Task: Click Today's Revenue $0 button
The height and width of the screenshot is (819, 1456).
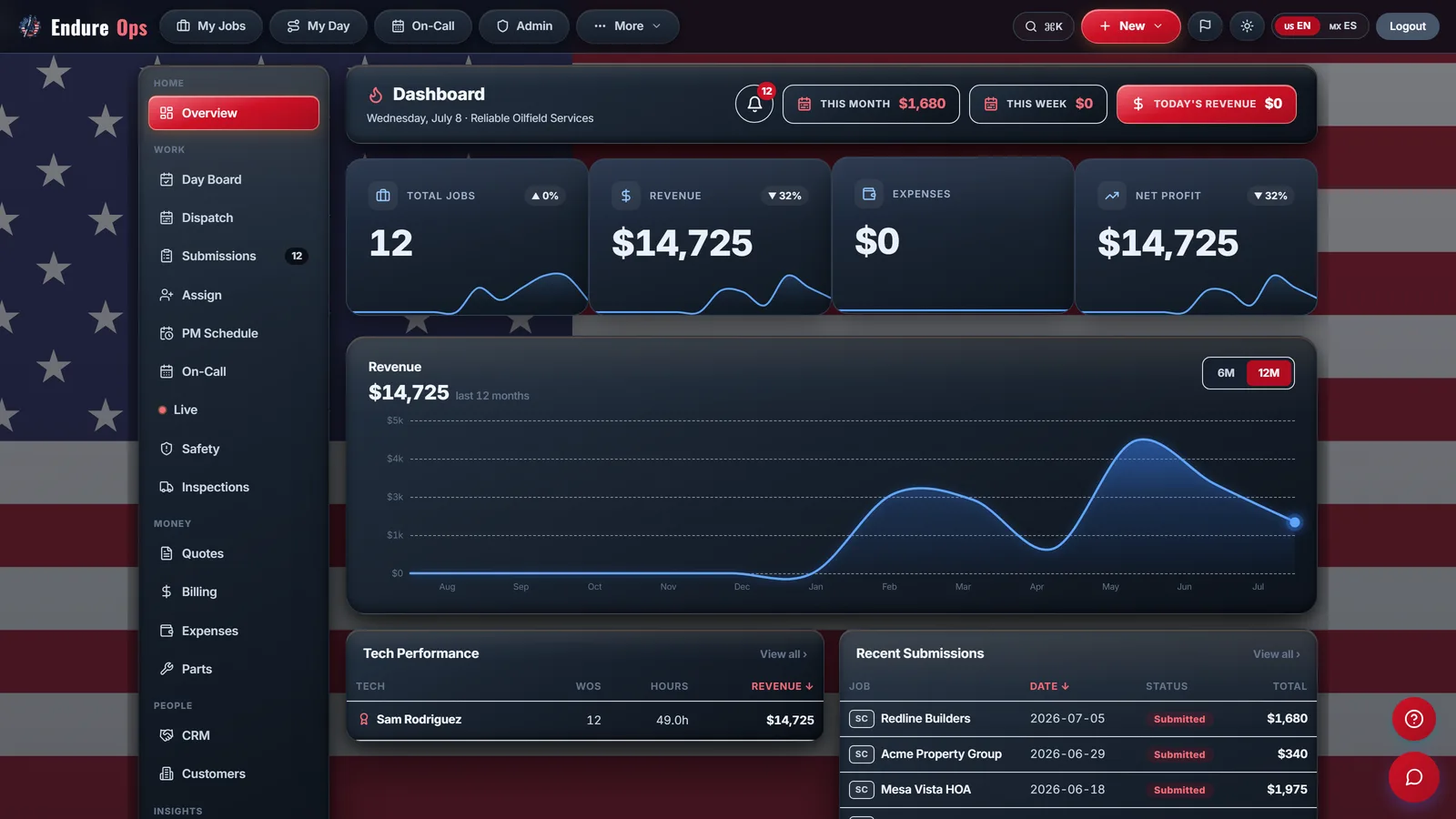Action: click(1207, 104)
